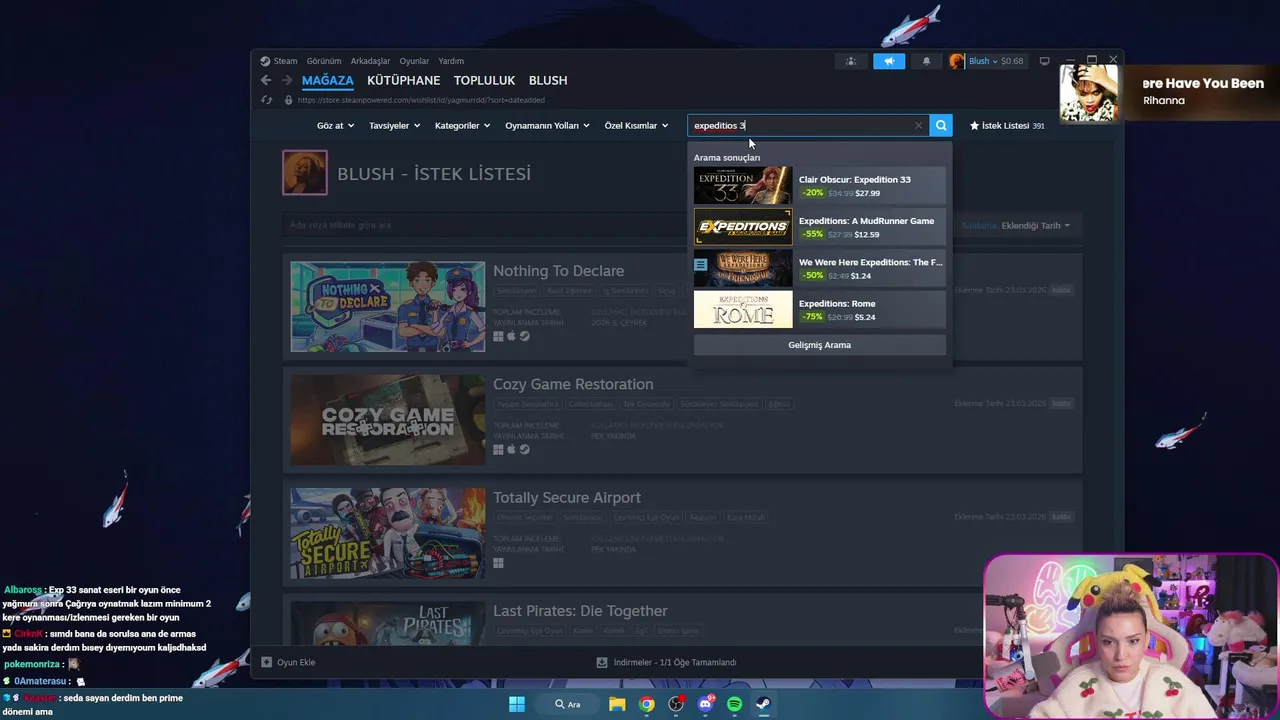The width and height of the screenshot is (1280, 720).
Task: Clear the search text with the X icon
Action: click(918, 126)
